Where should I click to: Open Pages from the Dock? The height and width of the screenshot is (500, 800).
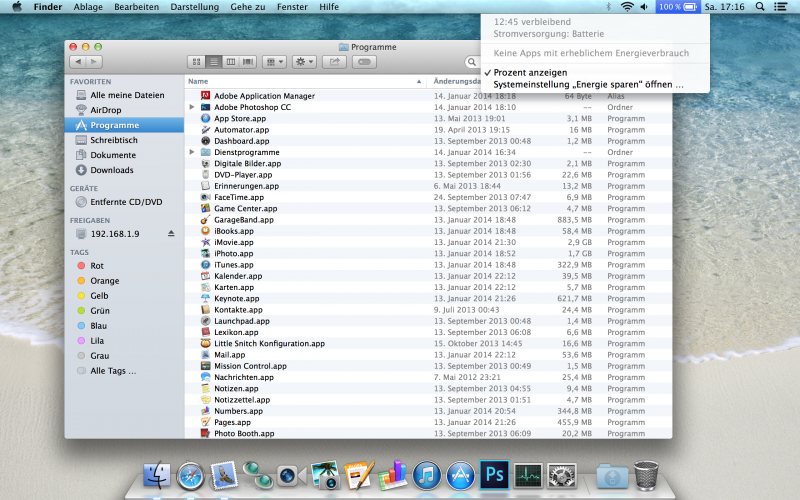click(359, 475)
